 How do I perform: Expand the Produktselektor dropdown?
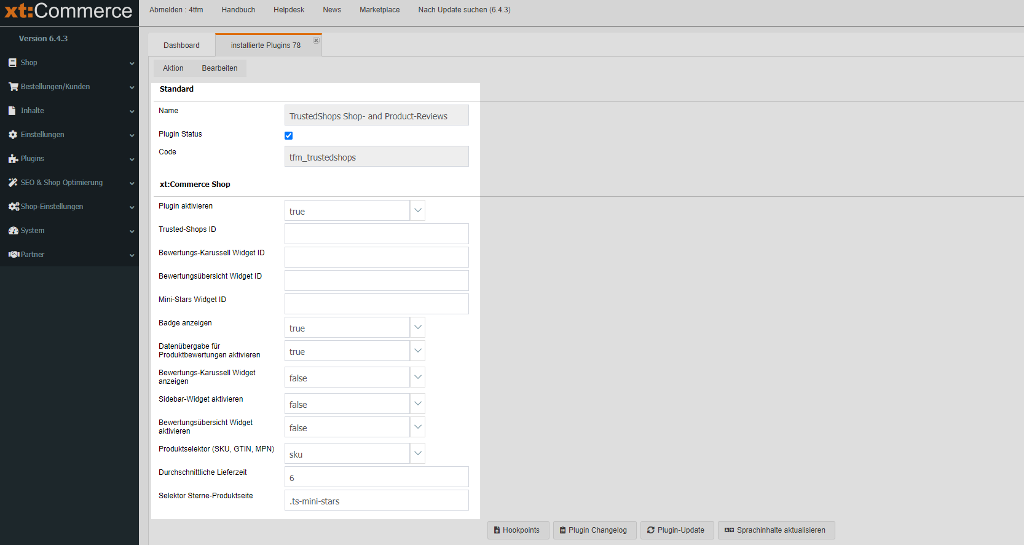[418, 453]
